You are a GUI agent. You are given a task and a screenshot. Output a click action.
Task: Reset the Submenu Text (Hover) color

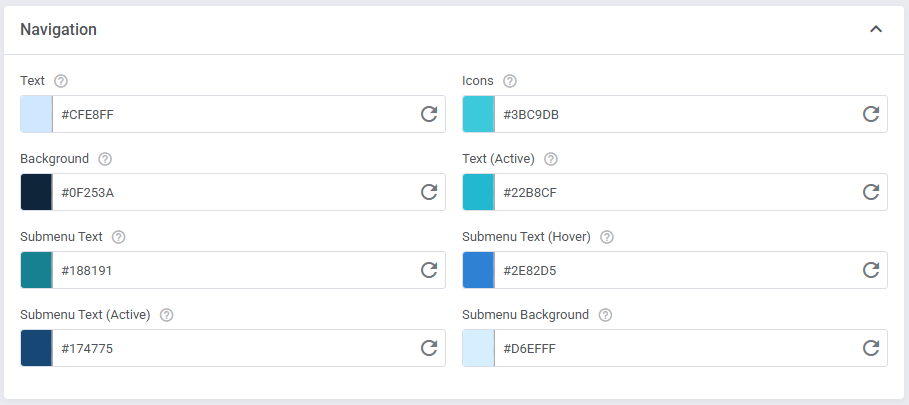[871, 270]
